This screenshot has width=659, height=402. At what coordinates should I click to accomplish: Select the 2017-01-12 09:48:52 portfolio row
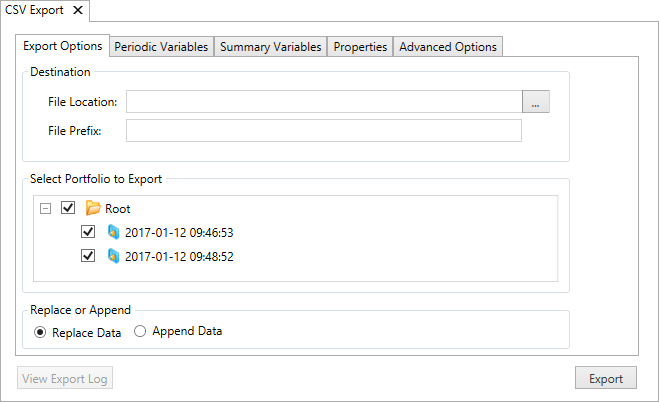(179, 256)
